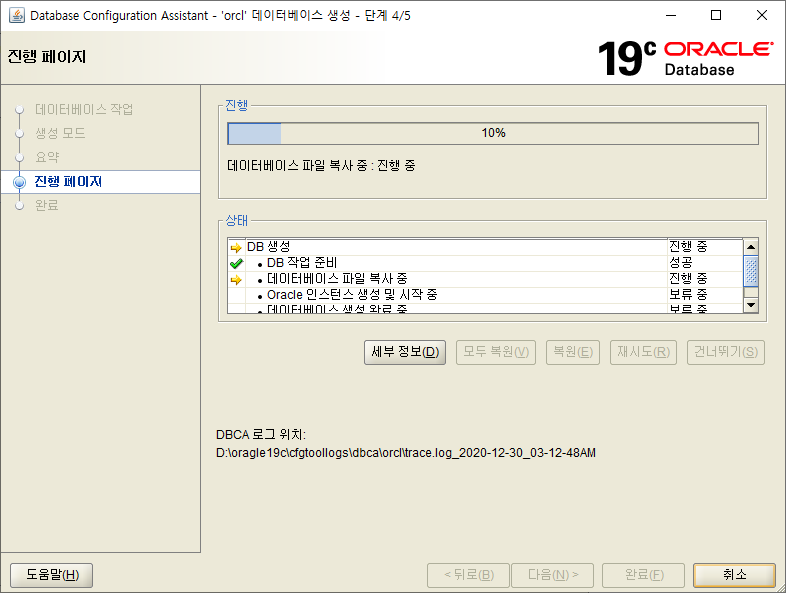Minimize the Database Configuration Assistant window

(671, 16)
